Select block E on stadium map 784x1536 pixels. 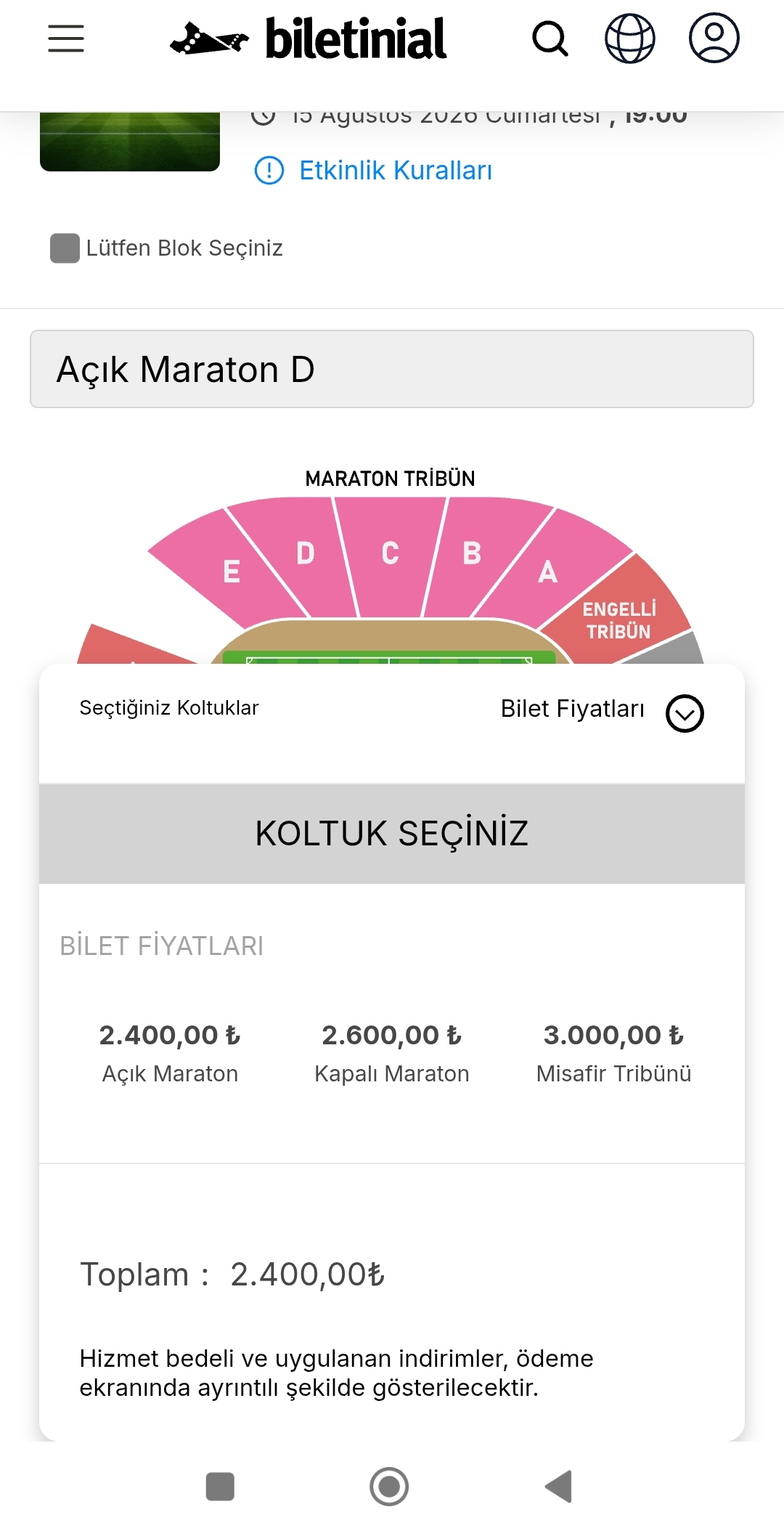[x=231, y=570]
